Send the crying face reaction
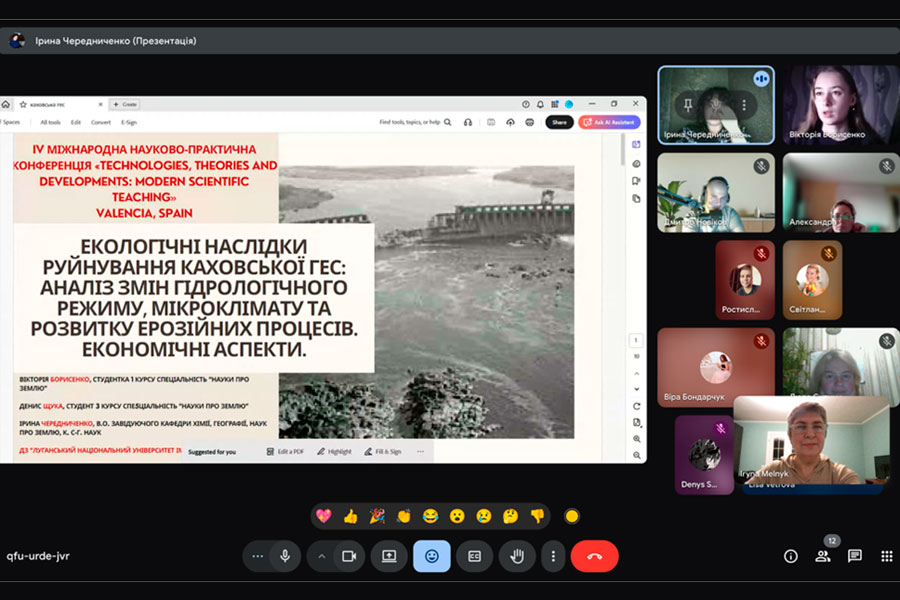 point(484,516)
